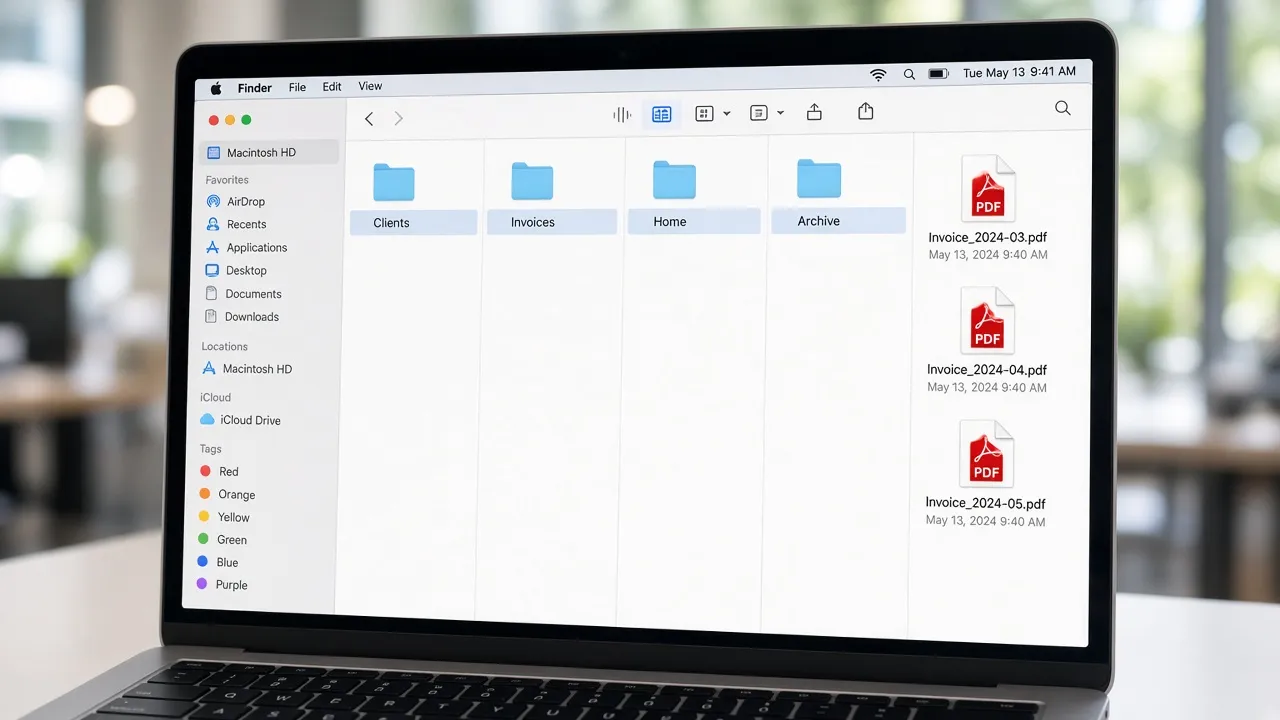Click the Invoice_2024-04.pdf PDF icon

click(x=988, y=321)
